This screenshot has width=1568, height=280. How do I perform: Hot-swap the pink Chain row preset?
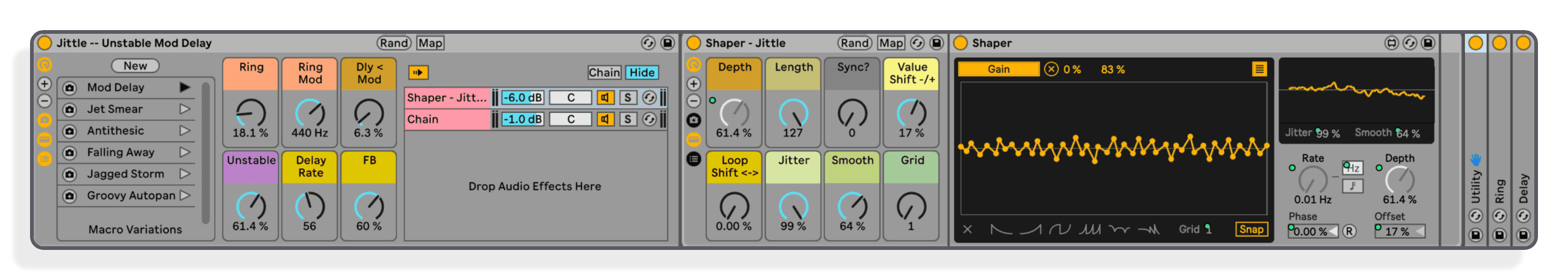coord(649,119)
